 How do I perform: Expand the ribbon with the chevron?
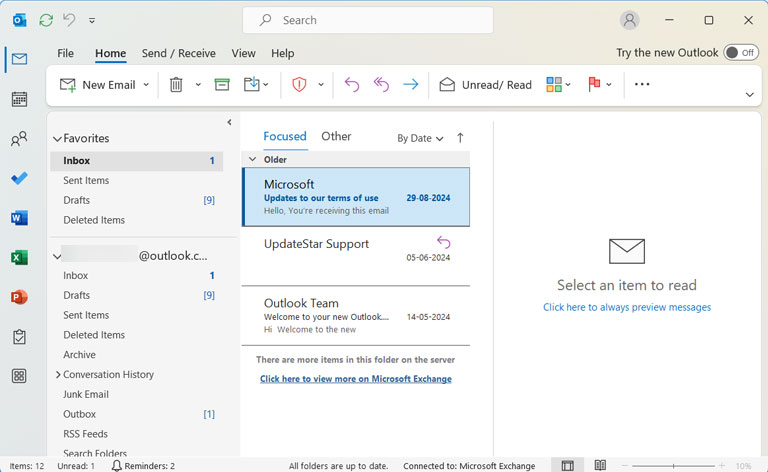(x=749, y=94)
